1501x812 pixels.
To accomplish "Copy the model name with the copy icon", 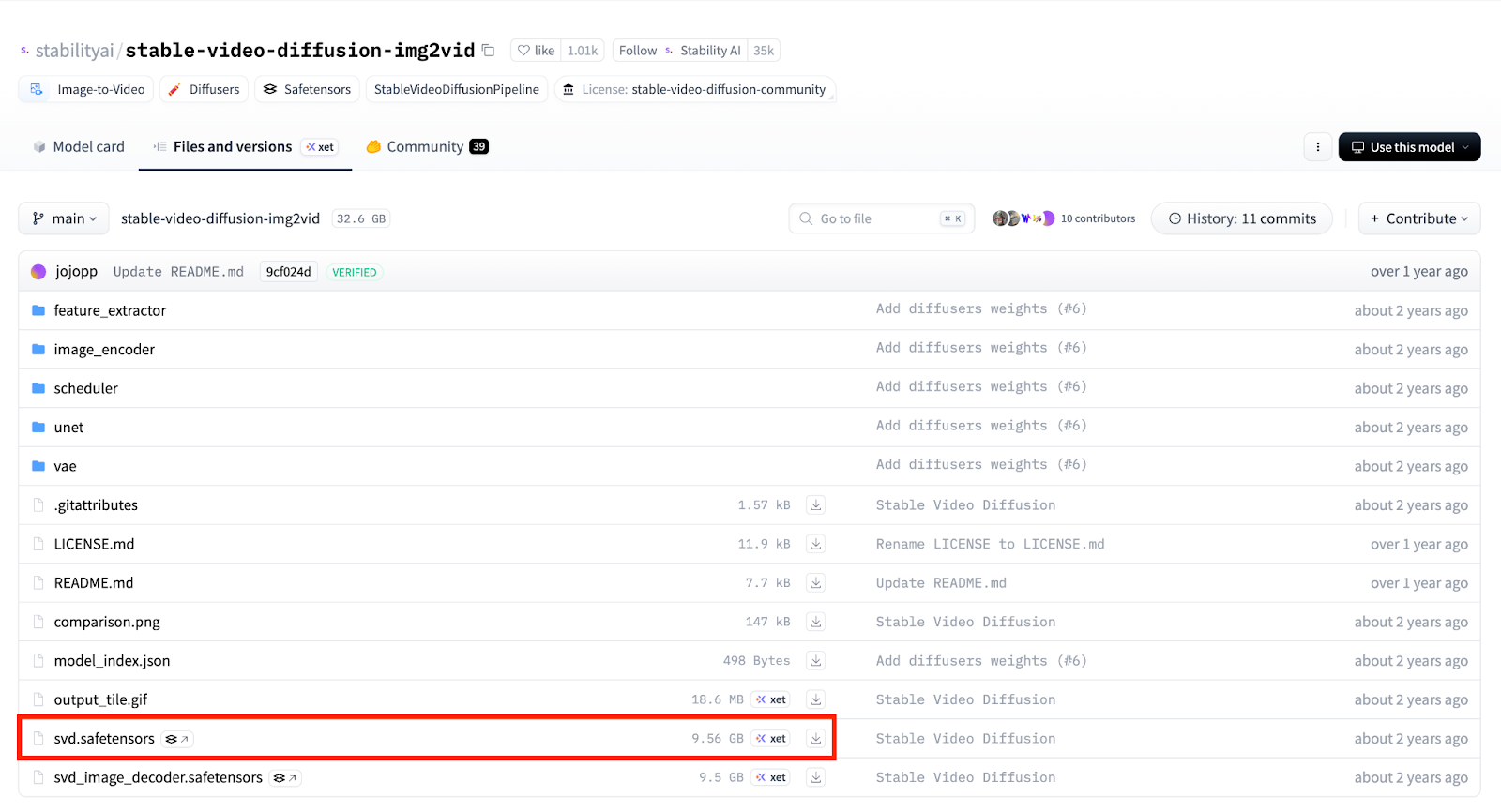I will (488, 51).
